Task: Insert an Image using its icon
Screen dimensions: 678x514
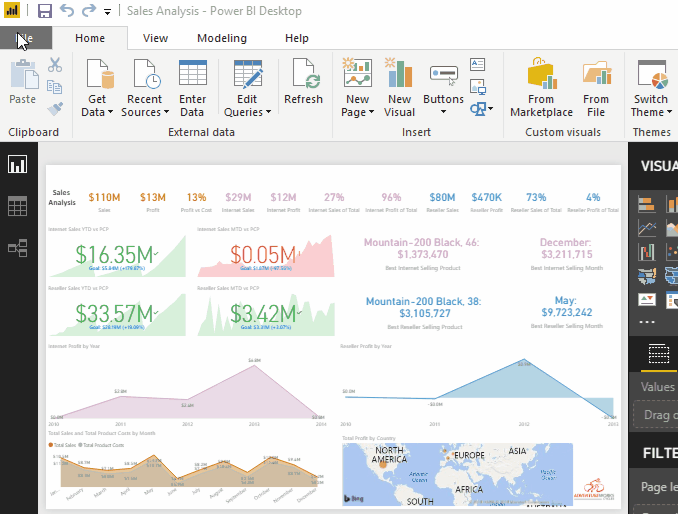Action: [478, 87]
